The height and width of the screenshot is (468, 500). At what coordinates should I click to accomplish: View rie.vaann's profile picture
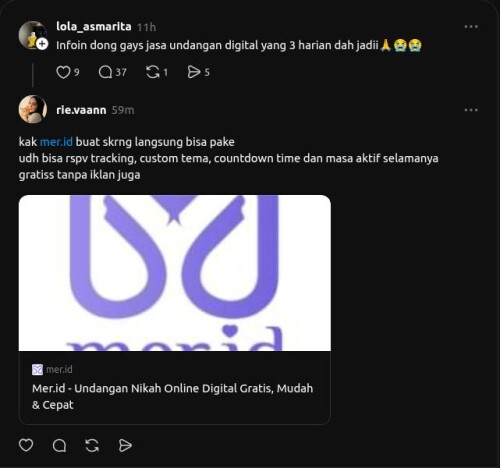point(33,109)
